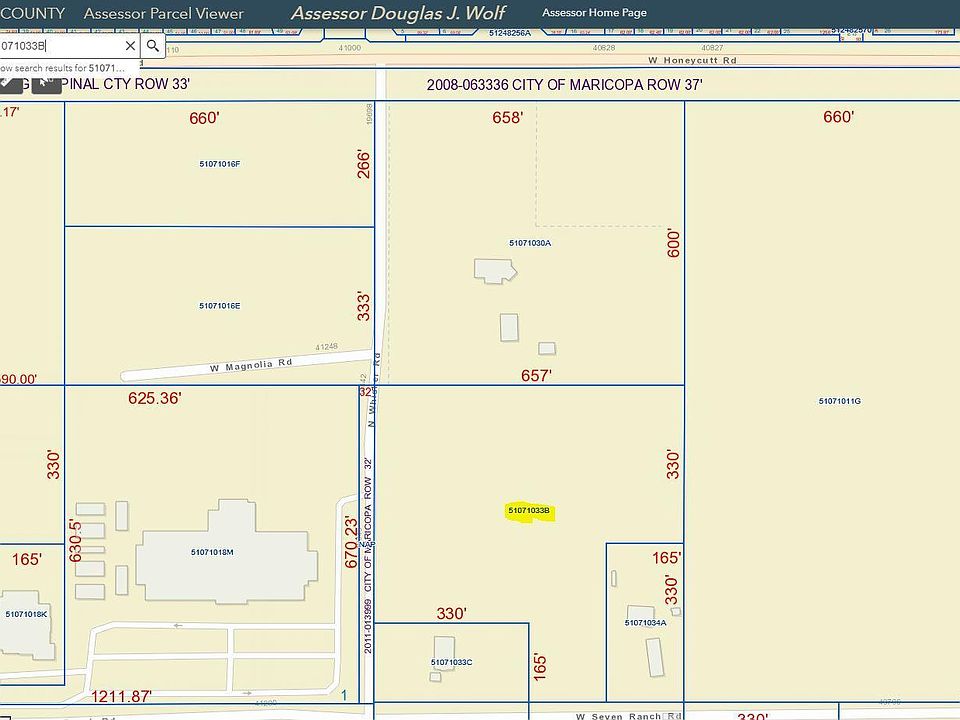This screenshot has height=720, width=960.
Task: Select parcel label 51071034A
Action: click(x=645, y=623)
